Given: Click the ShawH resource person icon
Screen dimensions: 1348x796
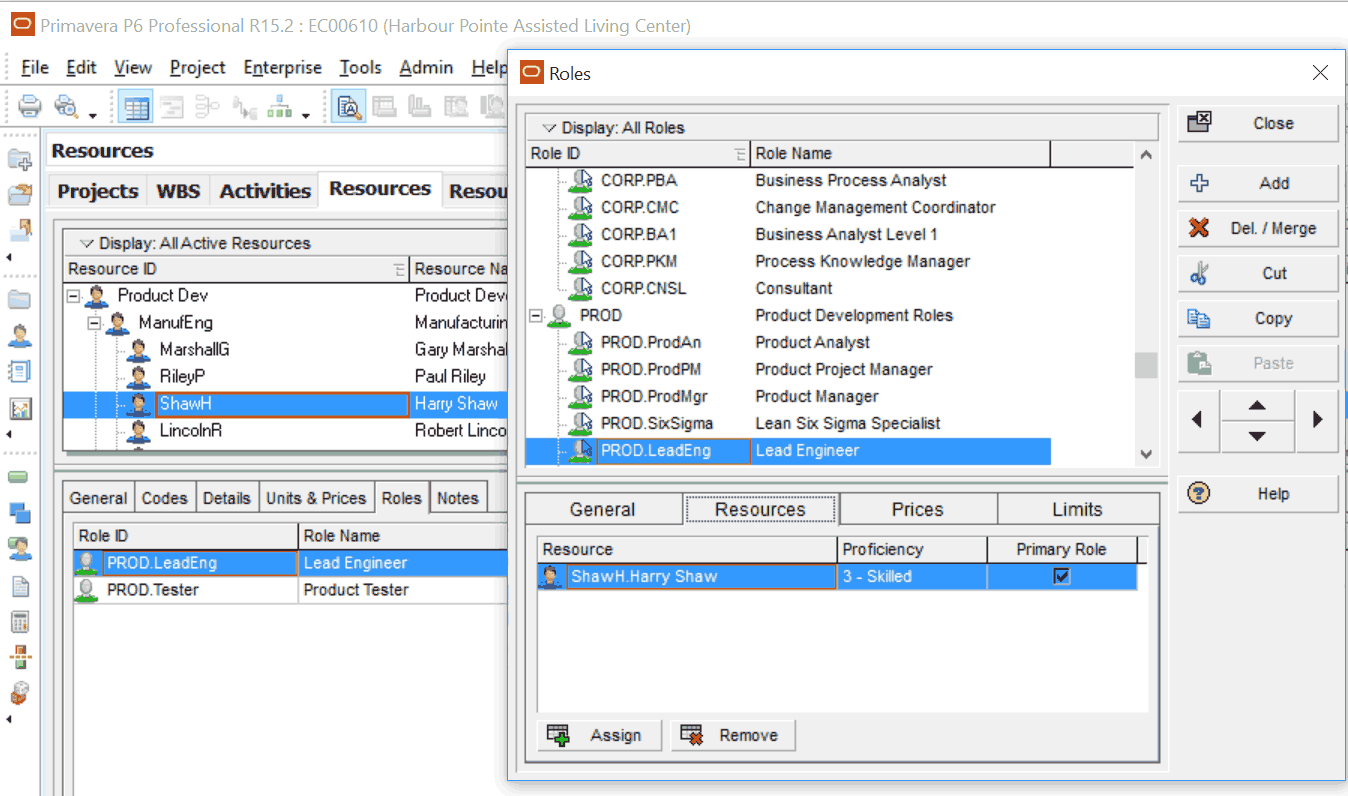Looking at the screenshot, I should pos(140,404).
